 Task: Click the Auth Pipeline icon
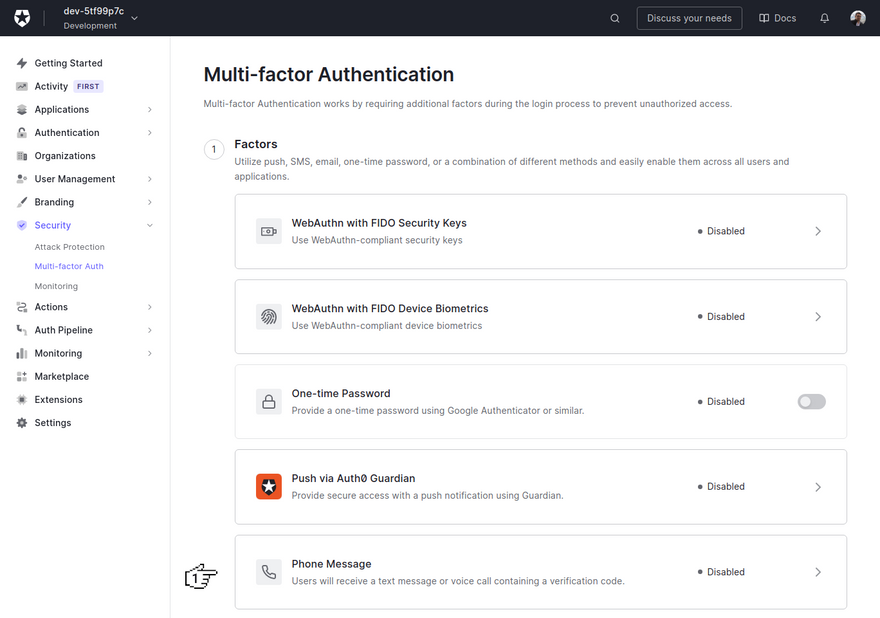click(x=22, y=330)
